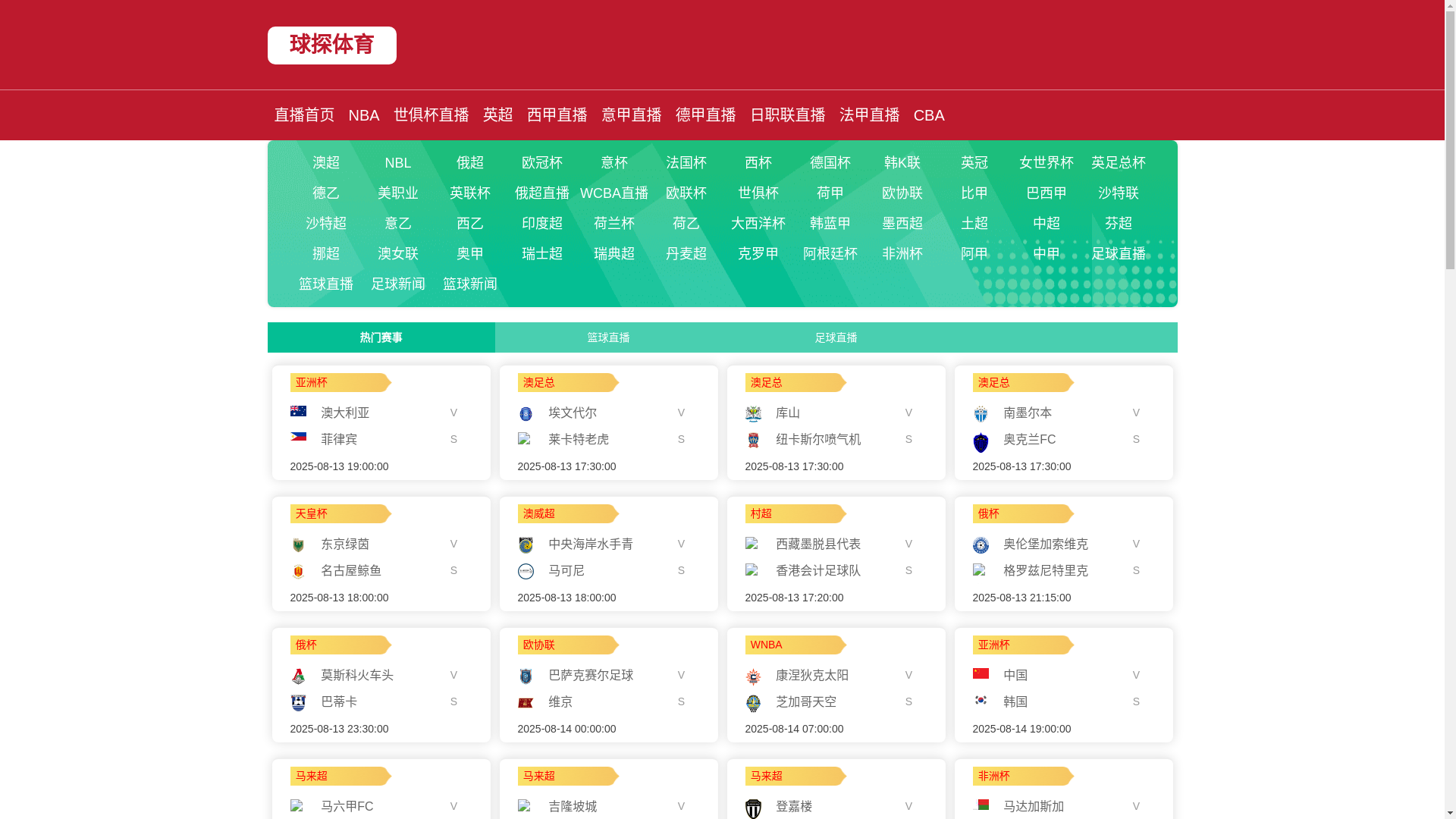The height and width of the screenshot is (819, 1456).
Task: Click the 巴蒂卡 team badge
Action: [298, 702]
